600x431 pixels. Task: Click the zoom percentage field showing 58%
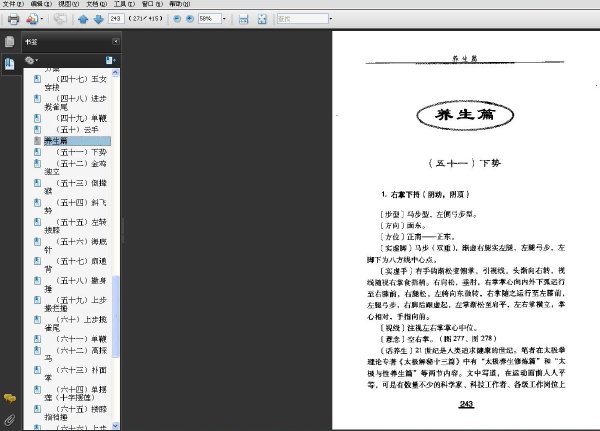(209, 18)
